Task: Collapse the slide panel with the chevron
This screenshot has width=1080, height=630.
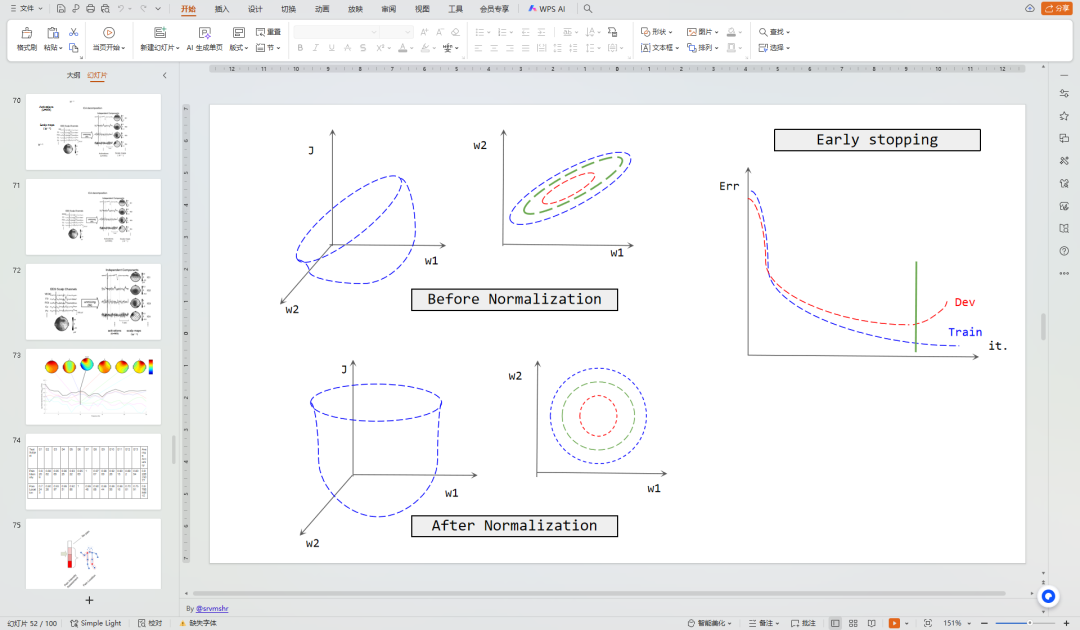Action: pos(165,75)
